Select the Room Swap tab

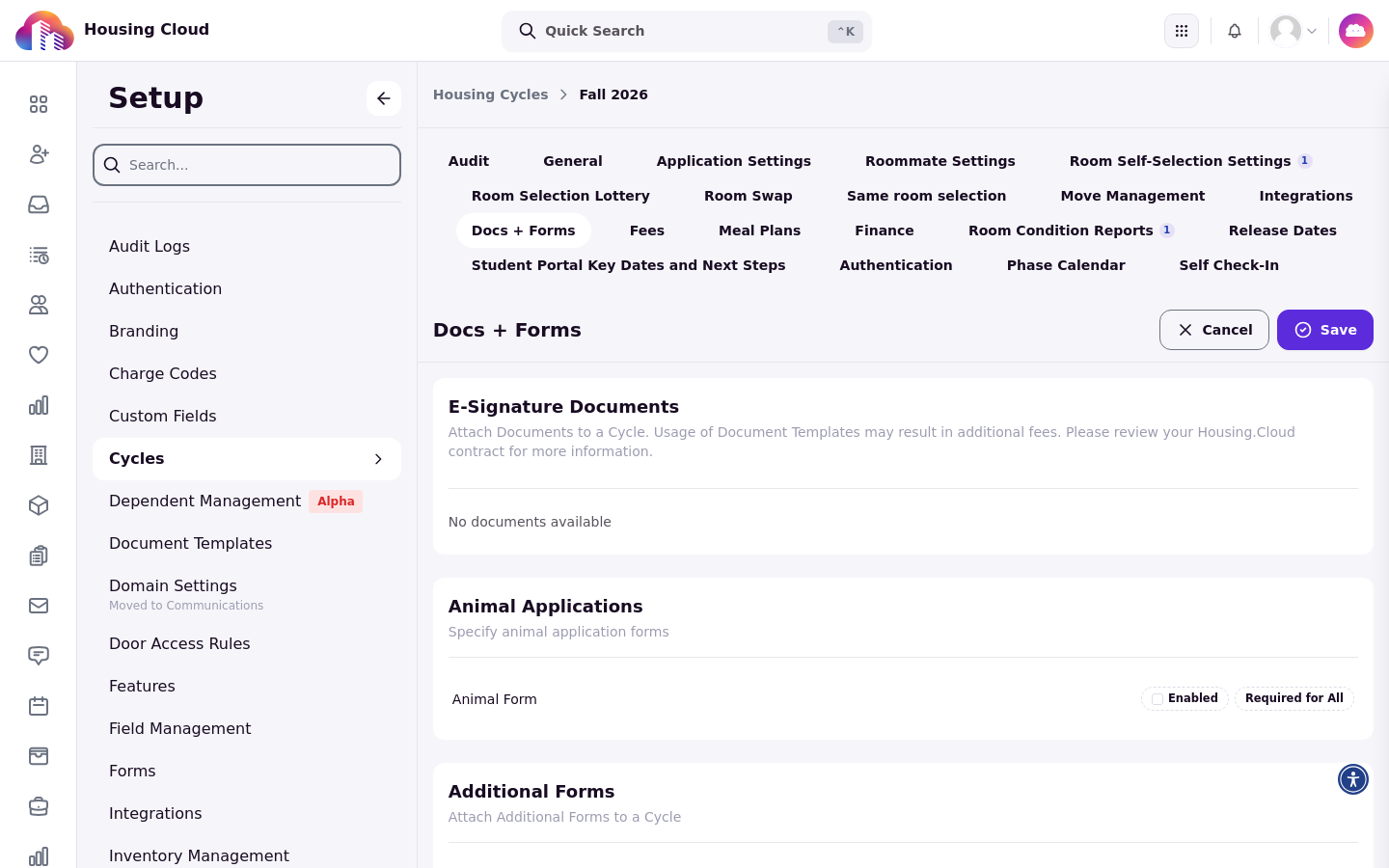pos(749,196)
